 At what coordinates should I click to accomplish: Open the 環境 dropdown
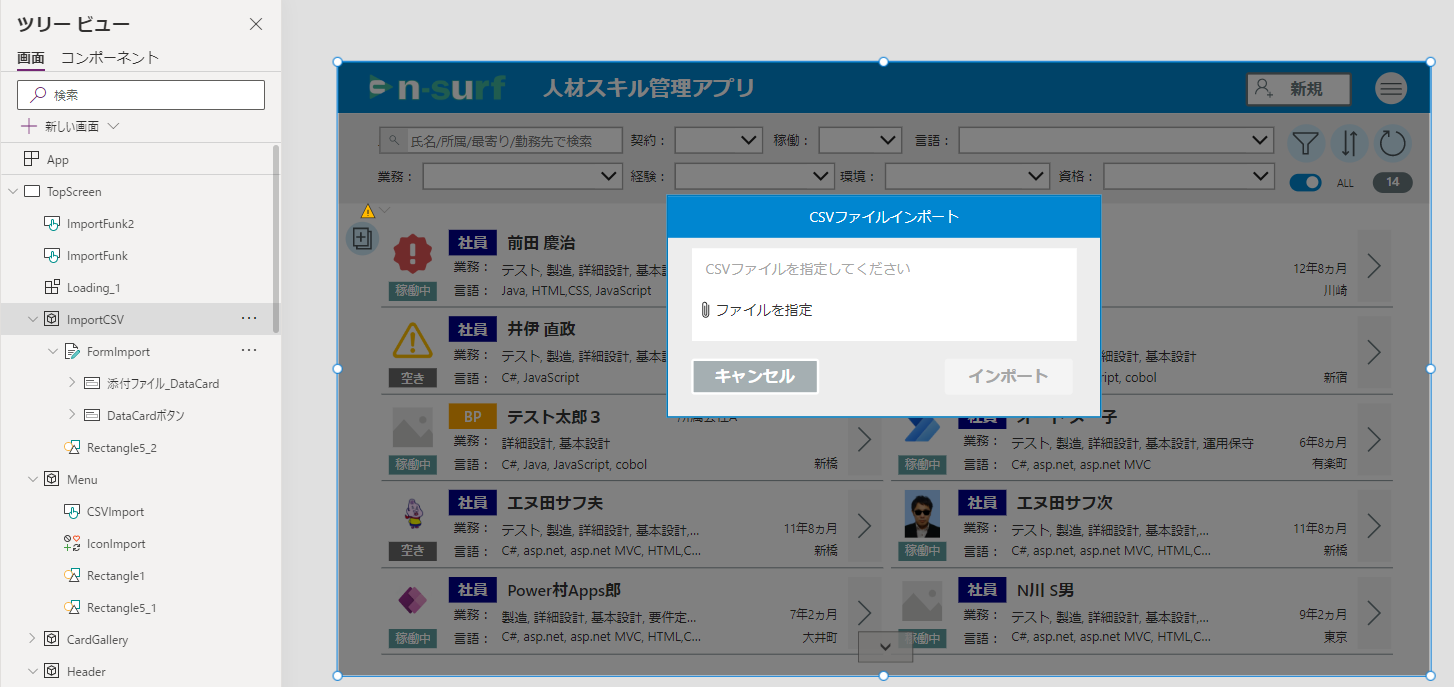967,176
